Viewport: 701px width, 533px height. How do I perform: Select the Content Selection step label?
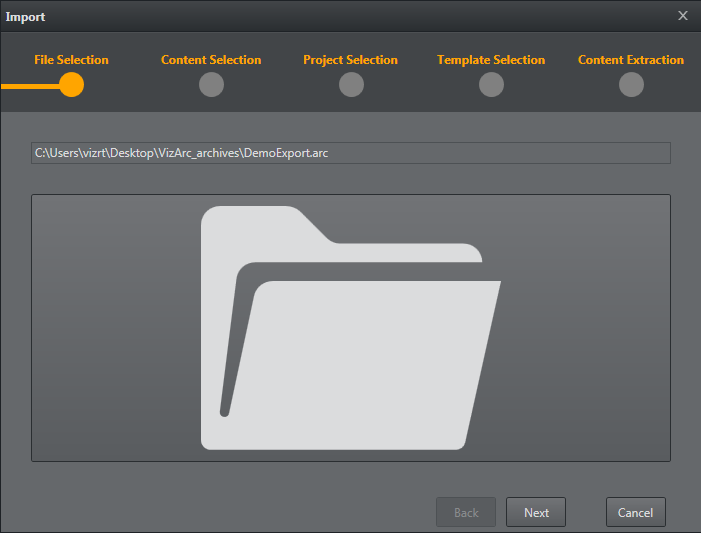point(211,60)
